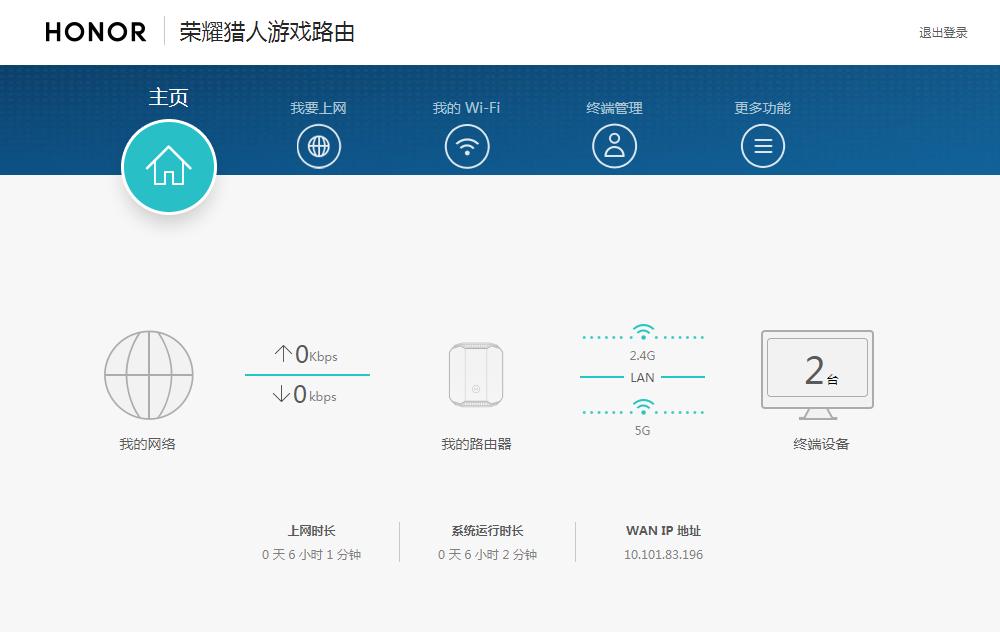This screenshot has height=632, width=1000.
Task: Open the 我要上网 globe icon
Action: (x=318, y=145)
